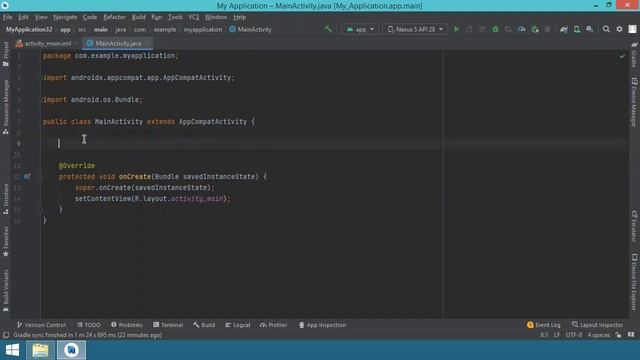Open the Build menu
This screenshot has height=360, width=640.
tap(138, 17)
